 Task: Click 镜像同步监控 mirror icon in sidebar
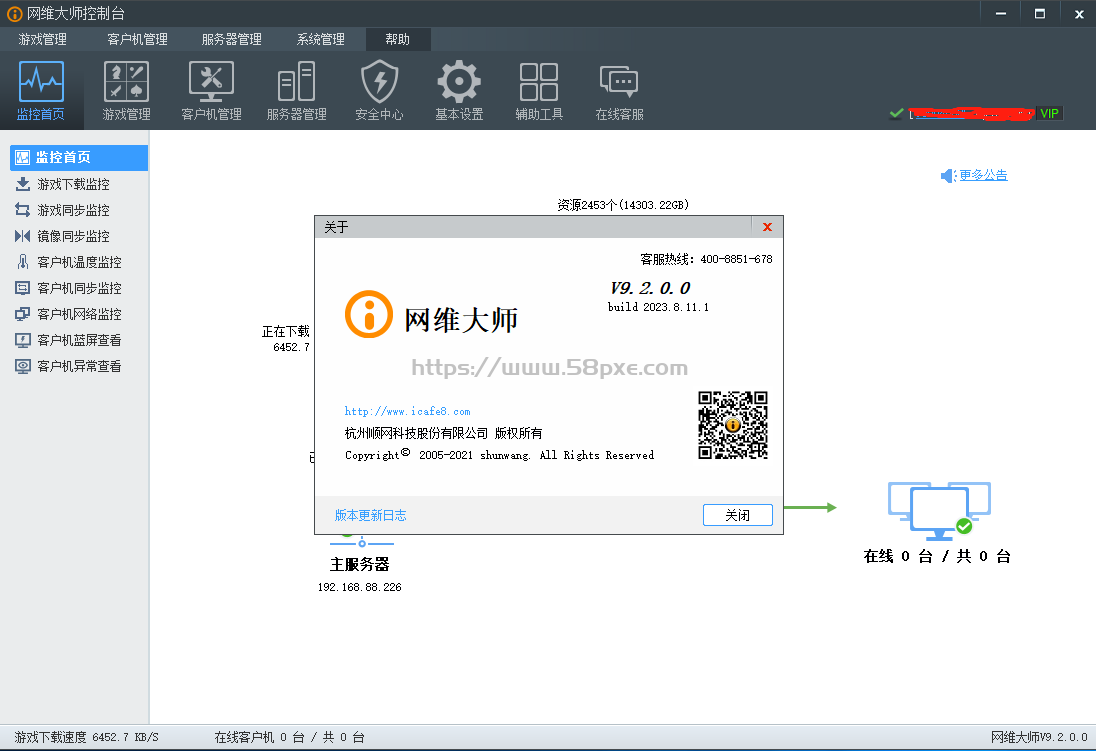(23, 236)
